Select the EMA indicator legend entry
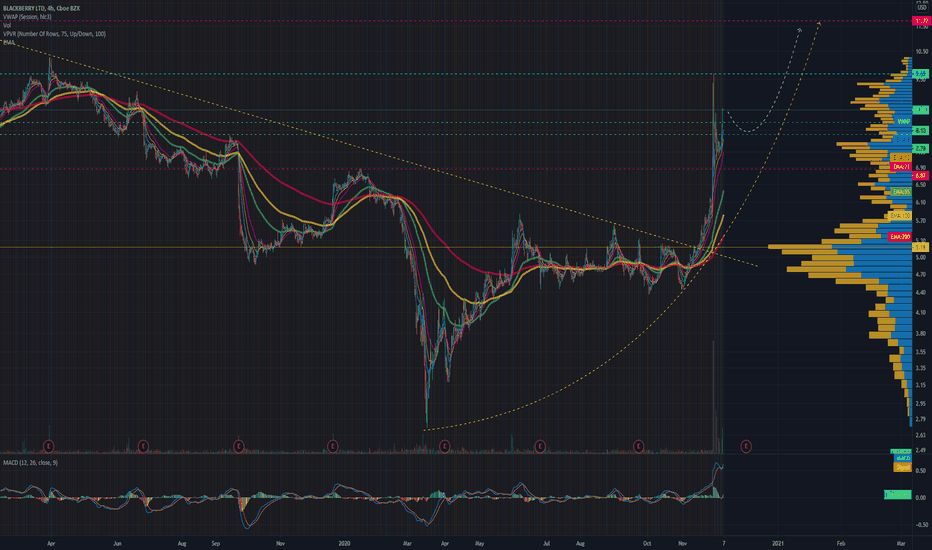 pyautogui.click(x=8, y=42)
